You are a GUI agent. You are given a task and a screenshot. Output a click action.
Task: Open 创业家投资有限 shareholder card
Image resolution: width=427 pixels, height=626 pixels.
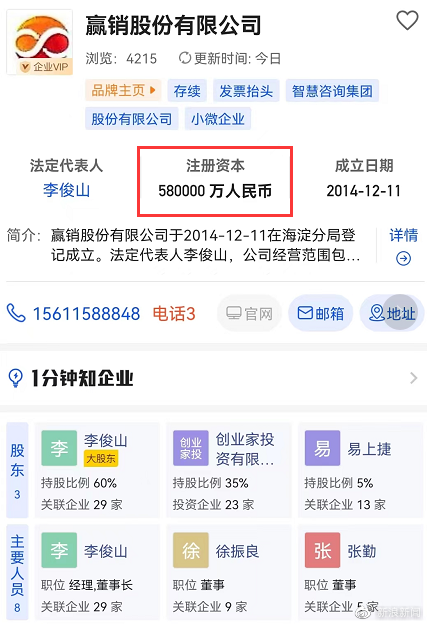point(229,470)
